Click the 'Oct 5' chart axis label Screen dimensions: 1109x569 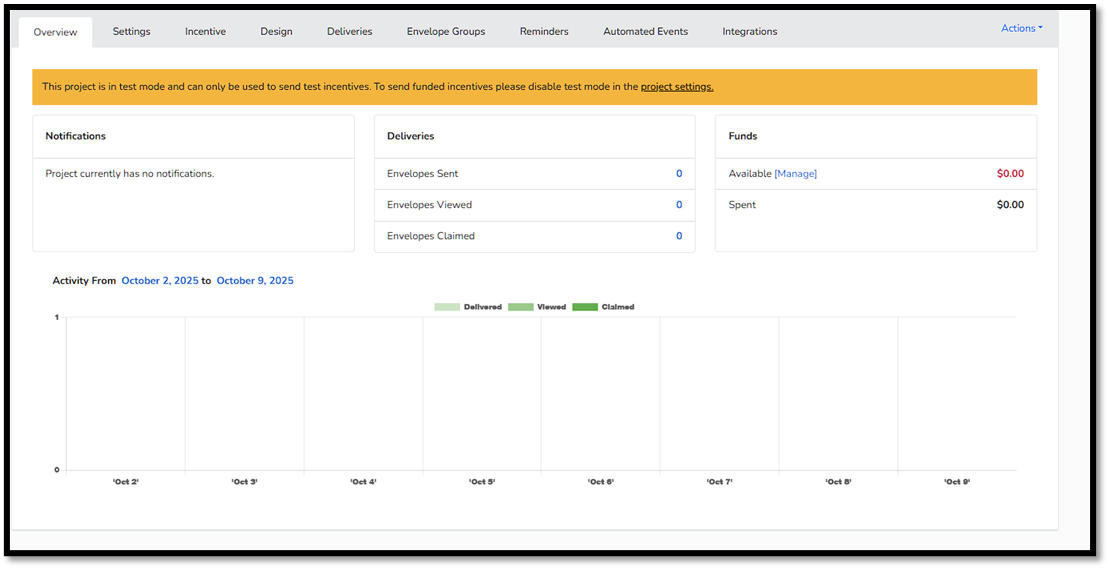tap(482, 481)
